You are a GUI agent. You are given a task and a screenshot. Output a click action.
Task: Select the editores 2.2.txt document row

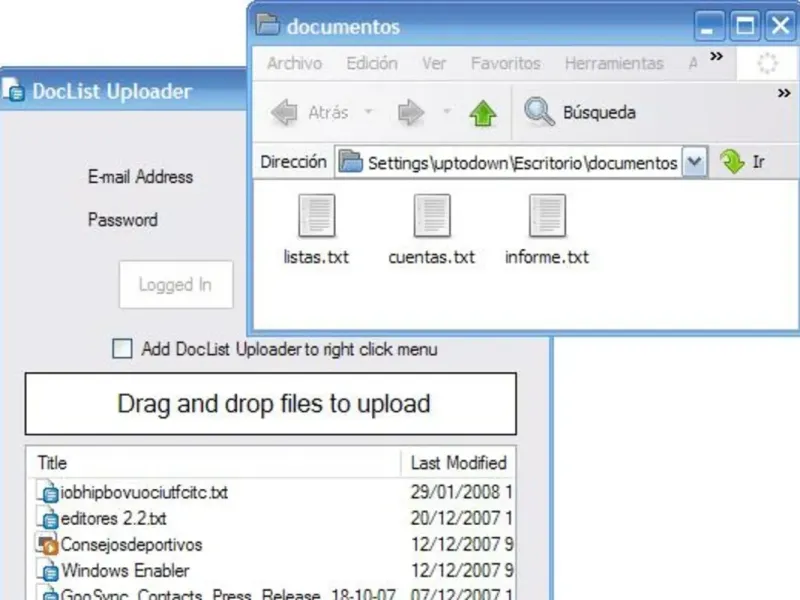pyautogui.click(x=273, y=519)
